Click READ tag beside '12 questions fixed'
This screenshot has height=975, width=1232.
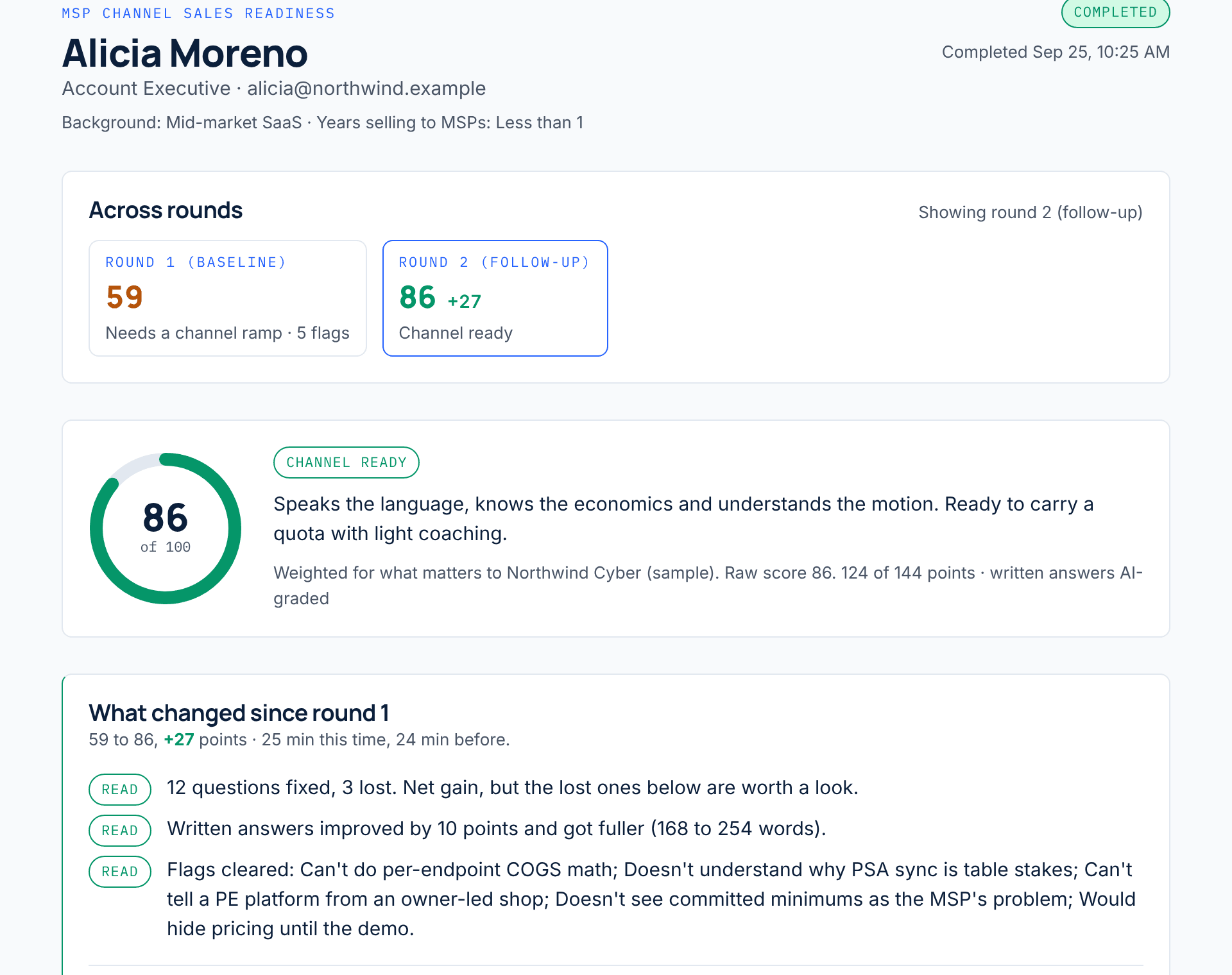(x=120, y=790)
